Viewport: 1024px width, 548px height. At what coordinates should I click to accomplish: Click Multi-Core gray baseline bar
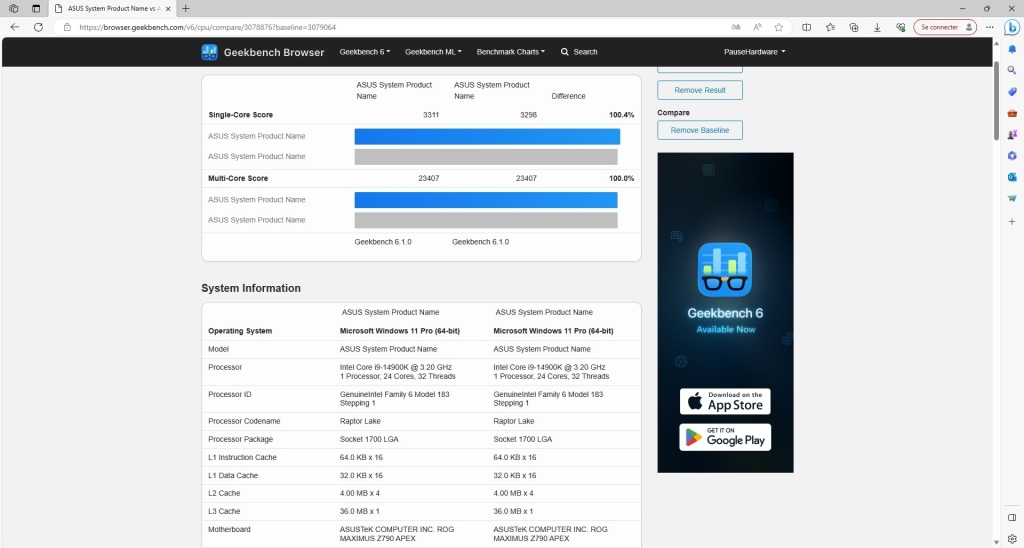[x=486, y=220]
